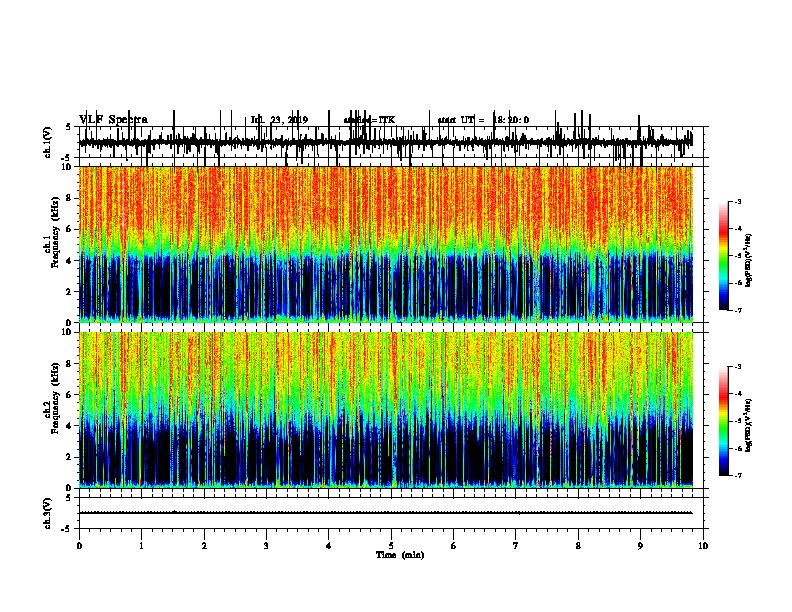Click the "2" tick on the Time axis
This screenshot has height=612, width=792.
[204, 546]
